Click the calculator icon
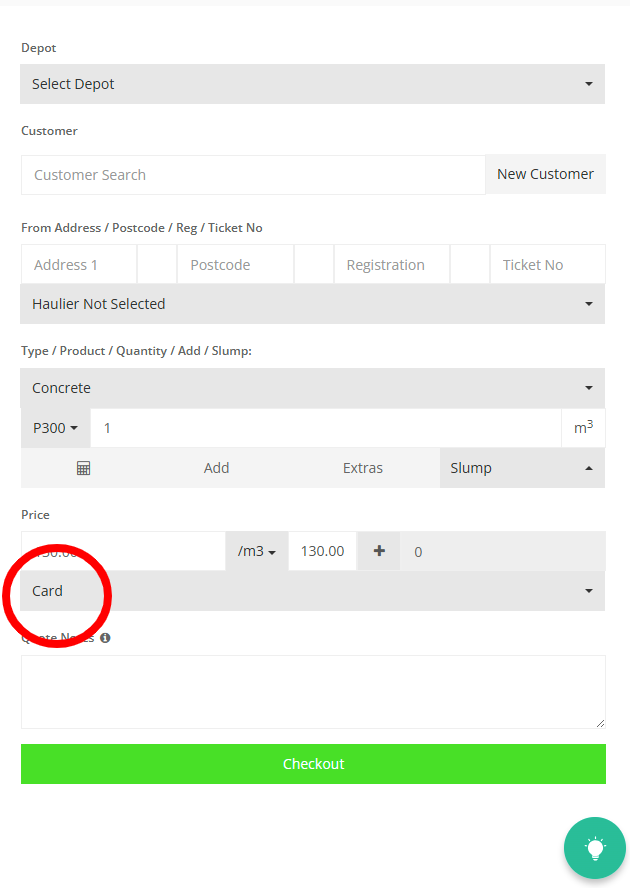This screenshot has width=630, height=888. click(84, 468)
